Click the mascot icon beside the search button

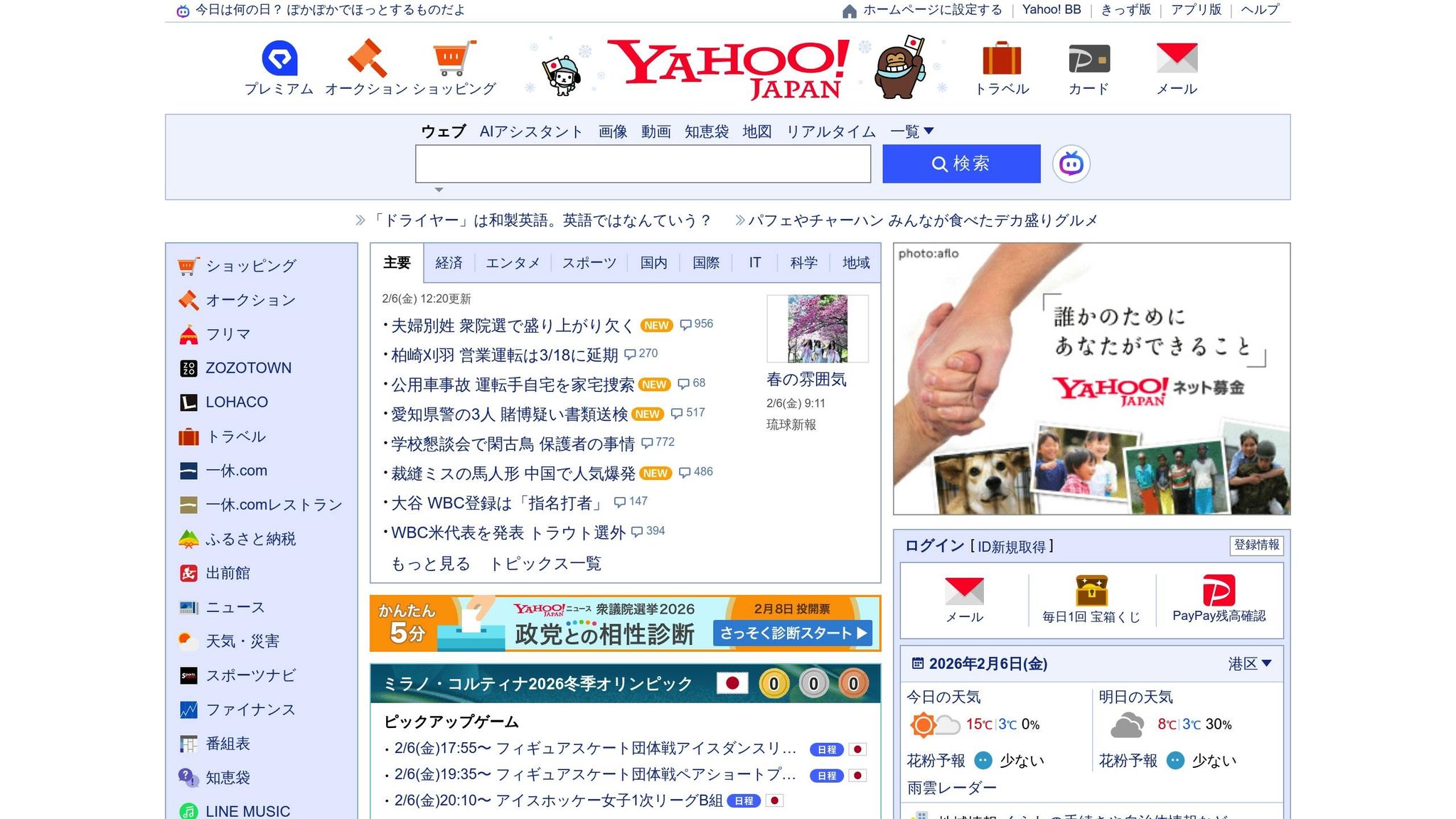[x=1073, y=163]
